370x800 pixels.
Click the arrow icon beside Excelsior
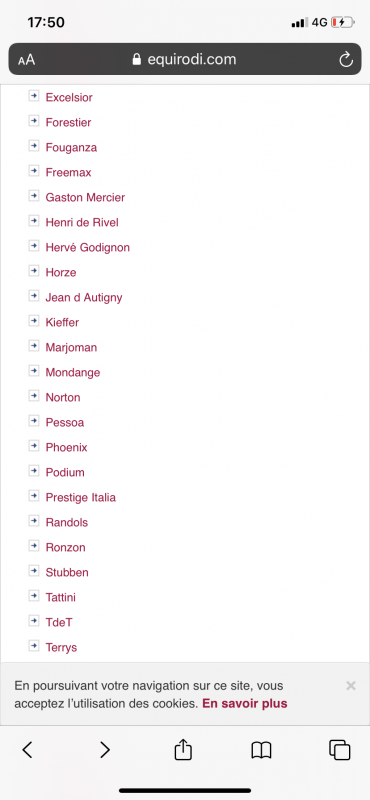[34, 96]
